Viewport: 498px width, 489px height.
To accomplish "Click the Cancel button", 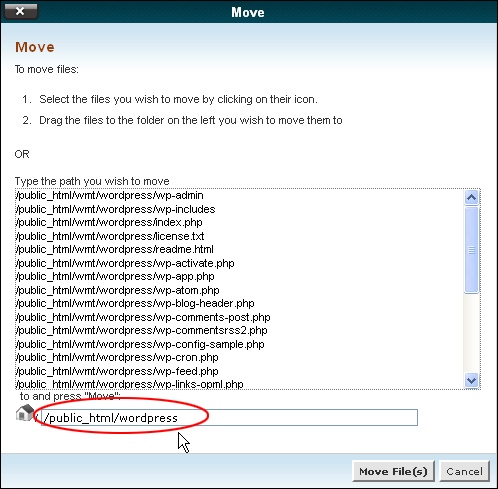I will 464,471.
